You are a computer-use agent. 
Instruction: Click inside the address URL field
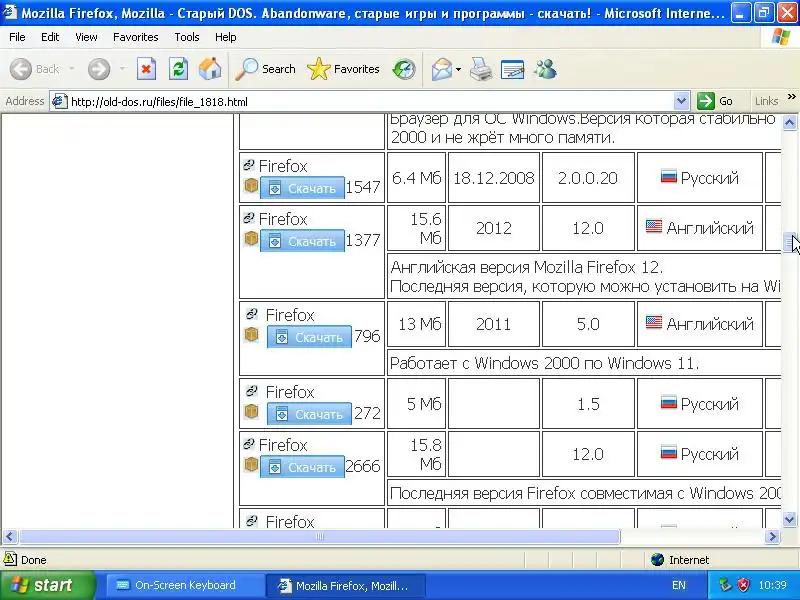click(x=371, y=102)
